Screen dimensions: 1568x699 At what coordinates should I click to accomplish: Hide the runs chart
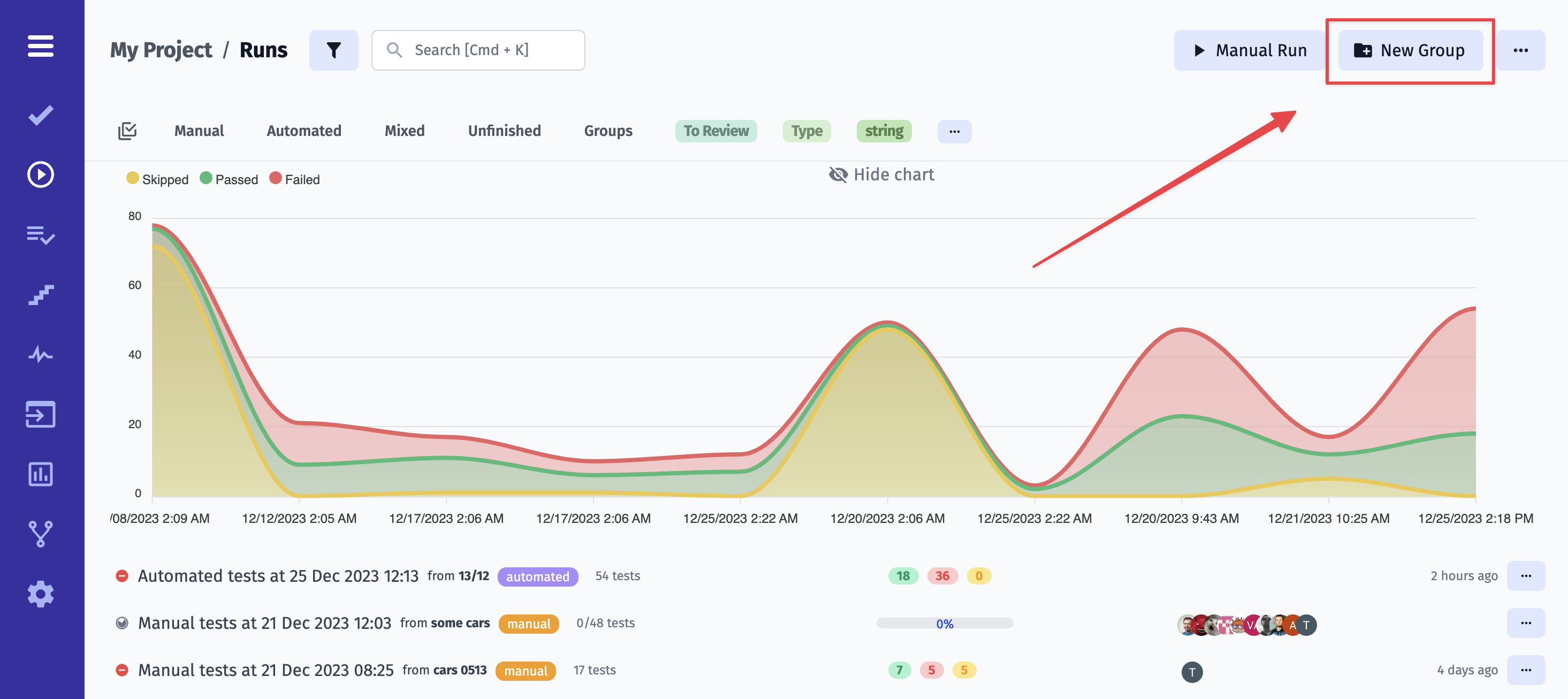[x=881, y=174]
